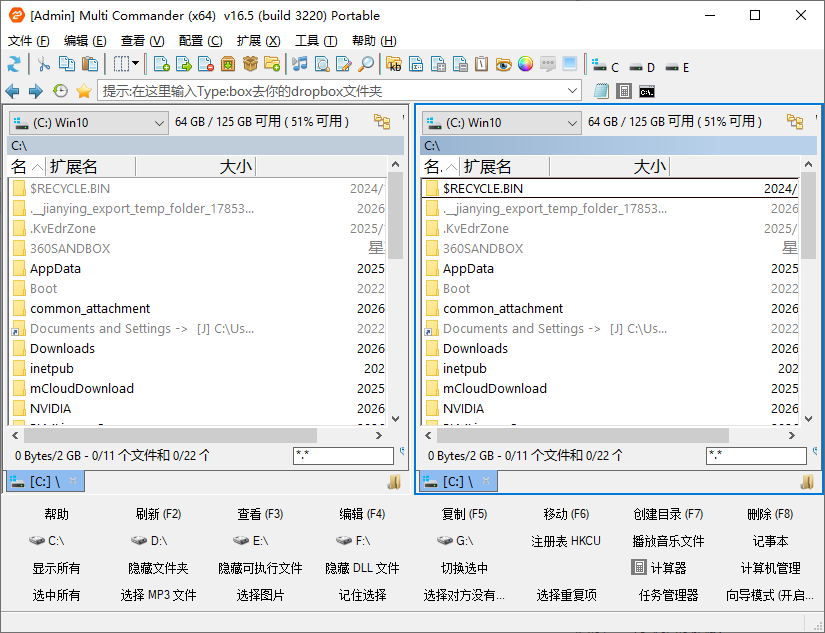The width and height of the screenshot is (825, 633).
Task: Click the 隐藏文件夹 button
Action: coord(158,568)
